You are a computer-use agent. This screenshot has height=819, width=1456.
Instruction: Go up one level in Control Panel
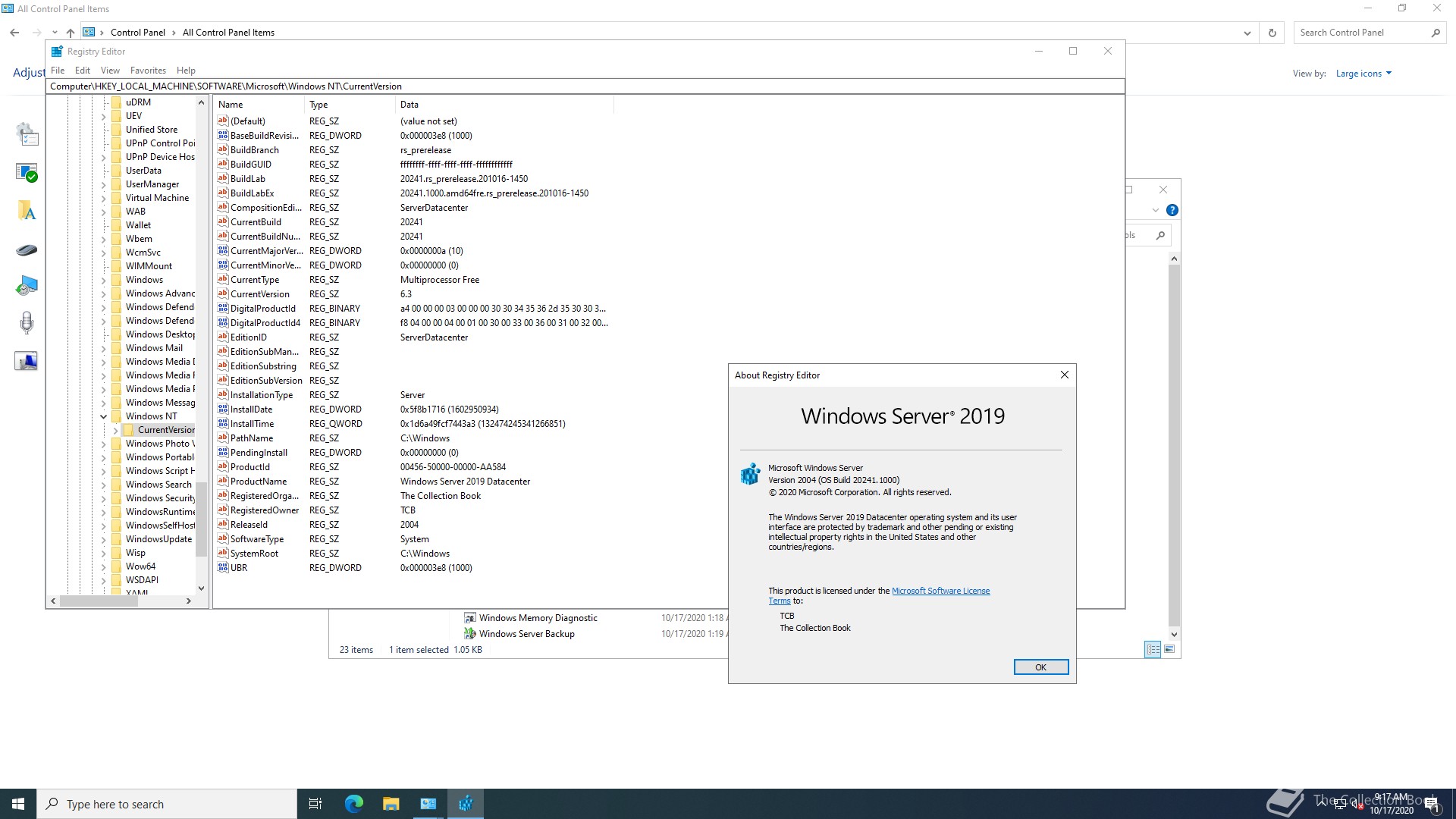[71, 33]
